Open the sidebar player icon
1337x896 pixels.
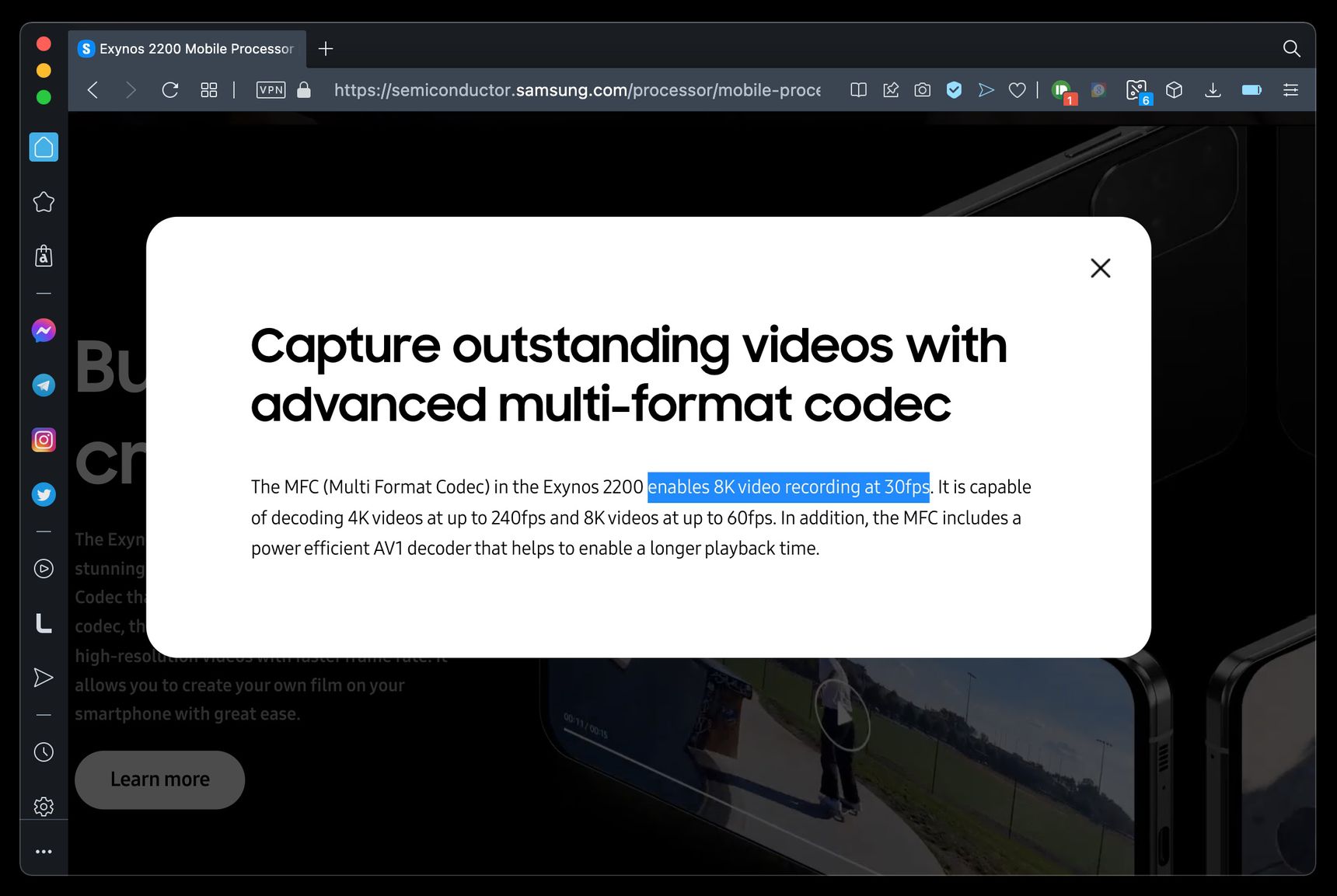point(44,569)
